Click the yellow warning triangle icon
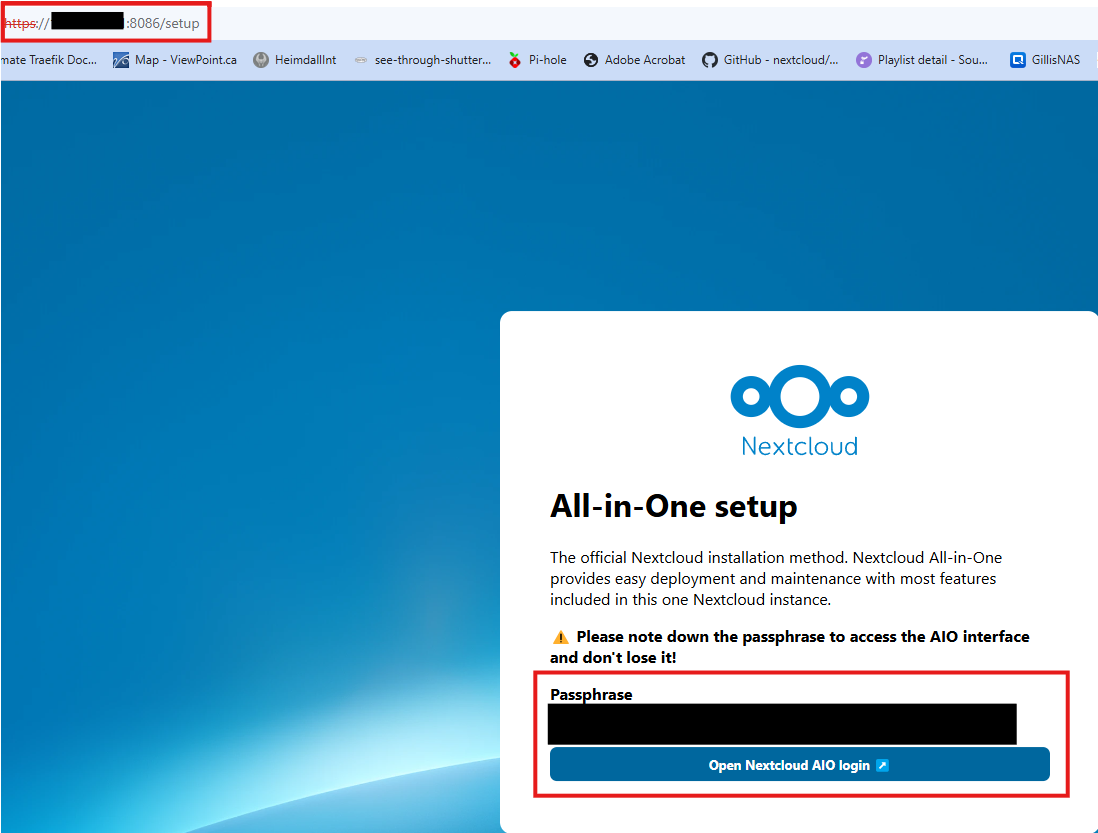The height and width of the screenshot is (833, 1098). (560, 637)
